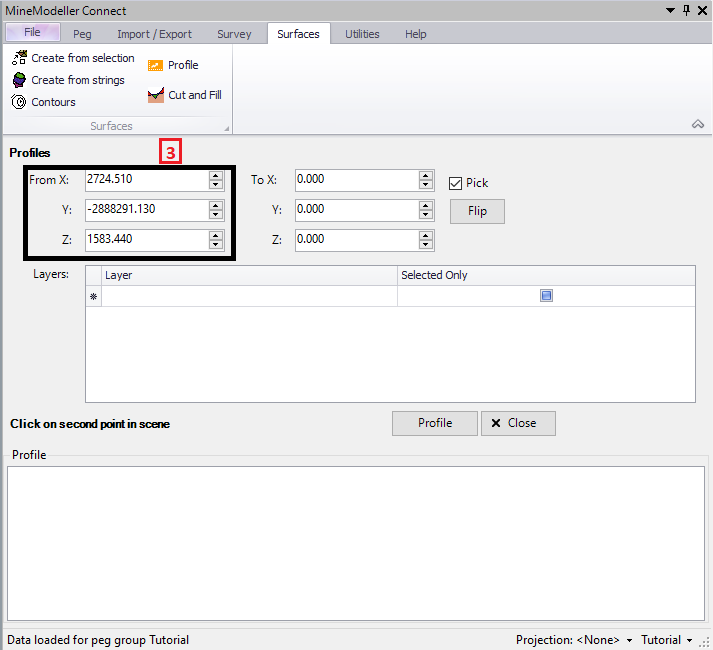Uncheck the Pick checkbox
Image resolution: width=713 pixels, height=650 pixels.
click(456, 183)
